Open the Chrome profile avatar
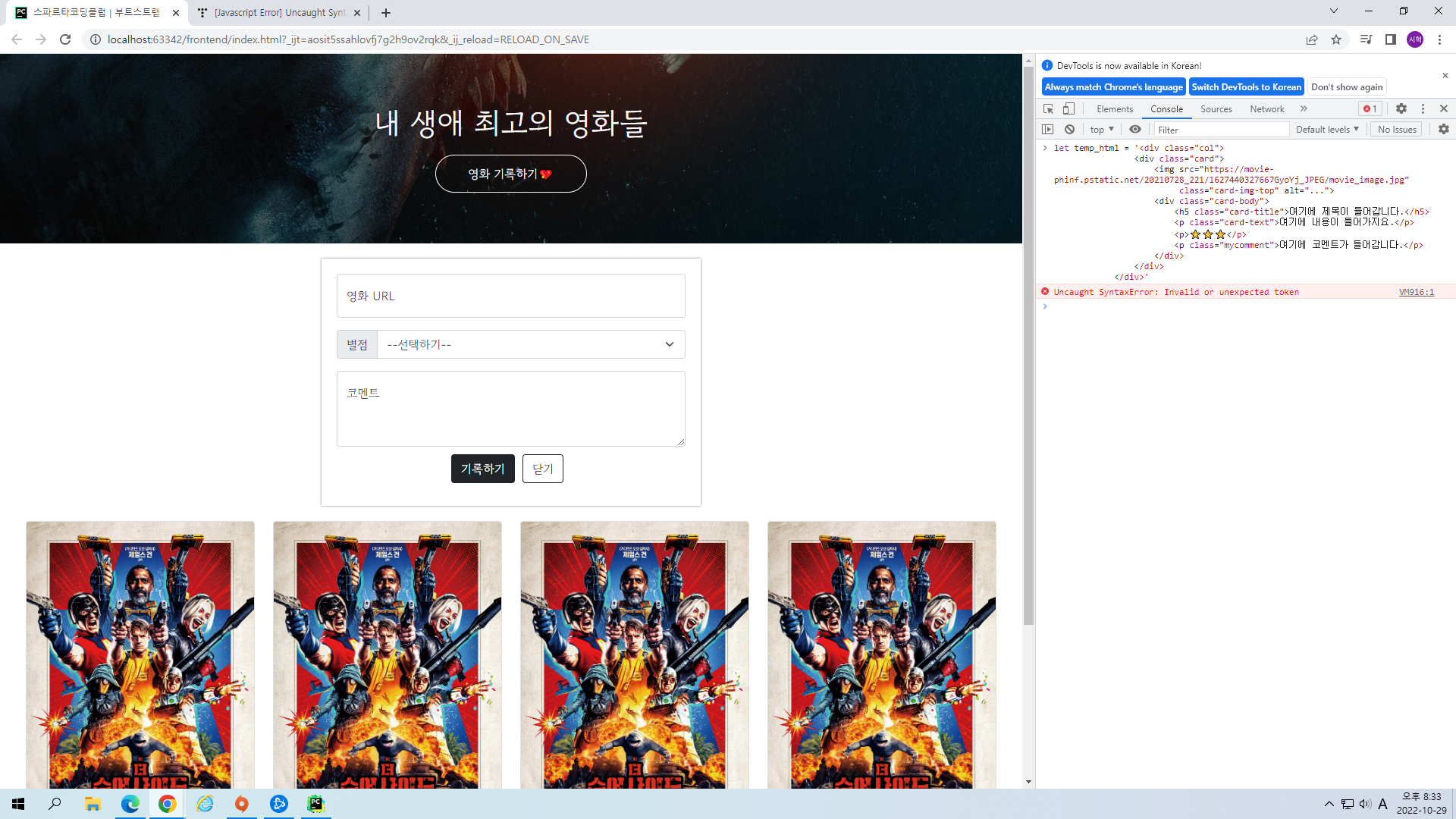This screenshot has height=819, width=1456. coord(1415,39)
